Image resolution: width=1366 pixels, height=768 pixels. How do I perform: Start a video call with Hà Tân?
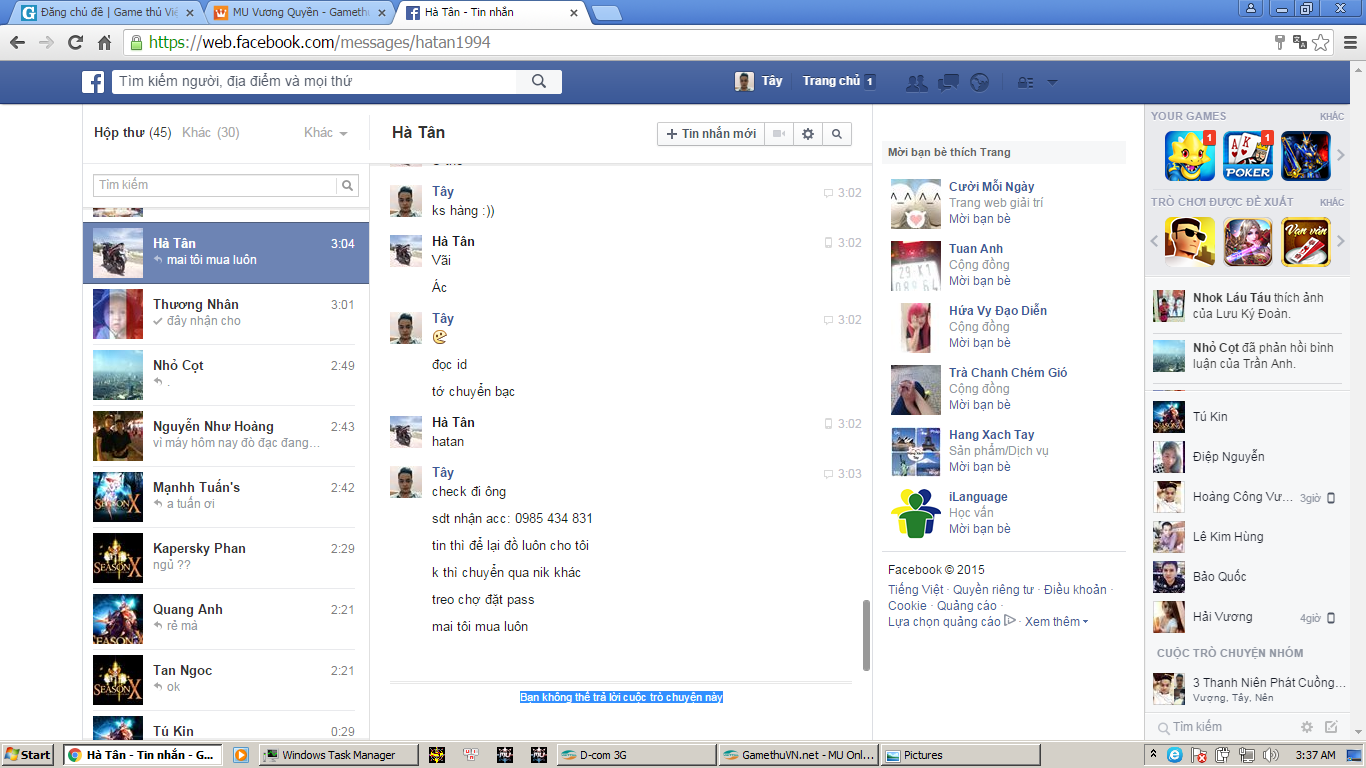coord(779,133)
